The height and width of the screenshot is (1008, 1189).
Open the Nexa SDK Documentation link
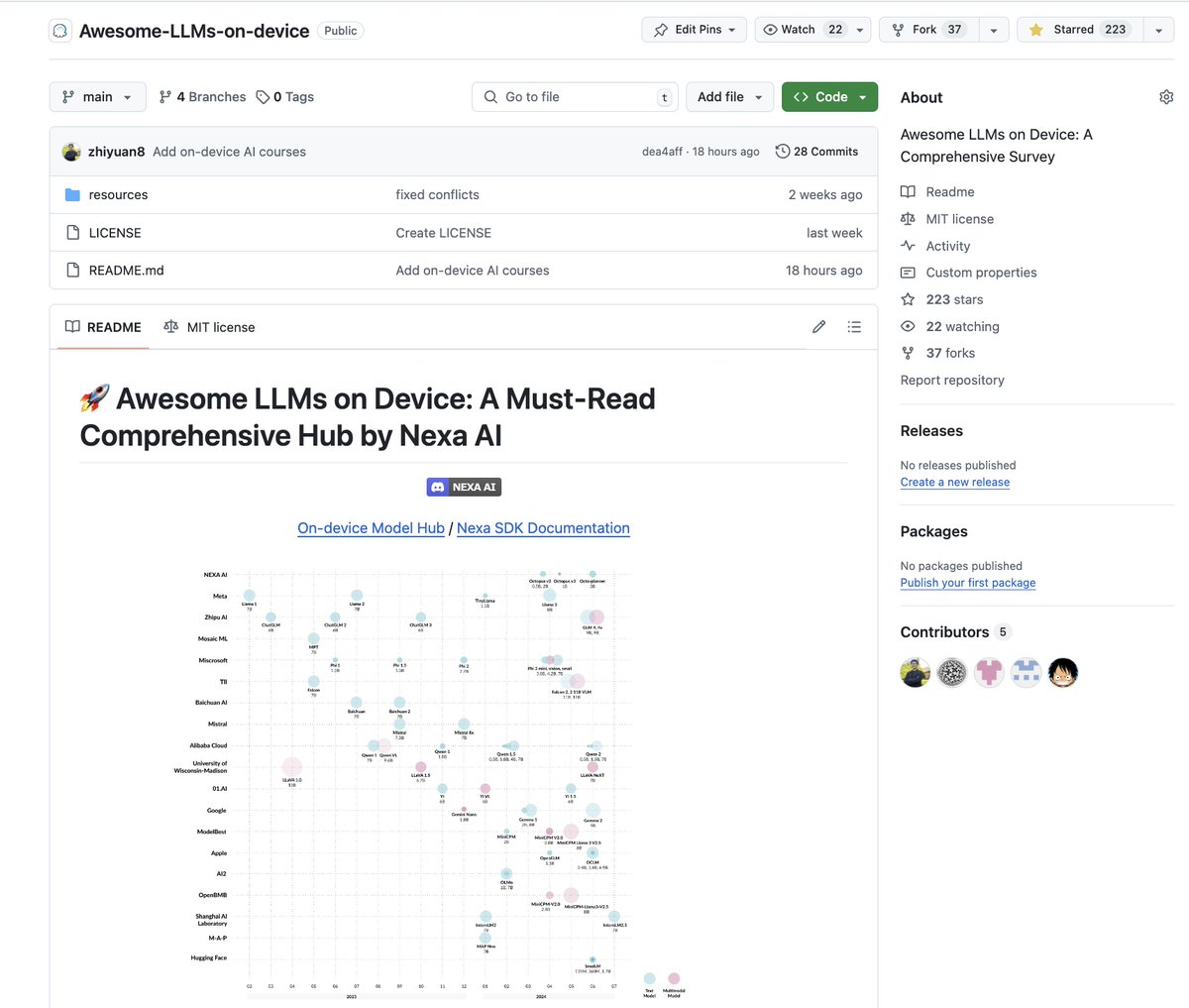tap(543, 528)
